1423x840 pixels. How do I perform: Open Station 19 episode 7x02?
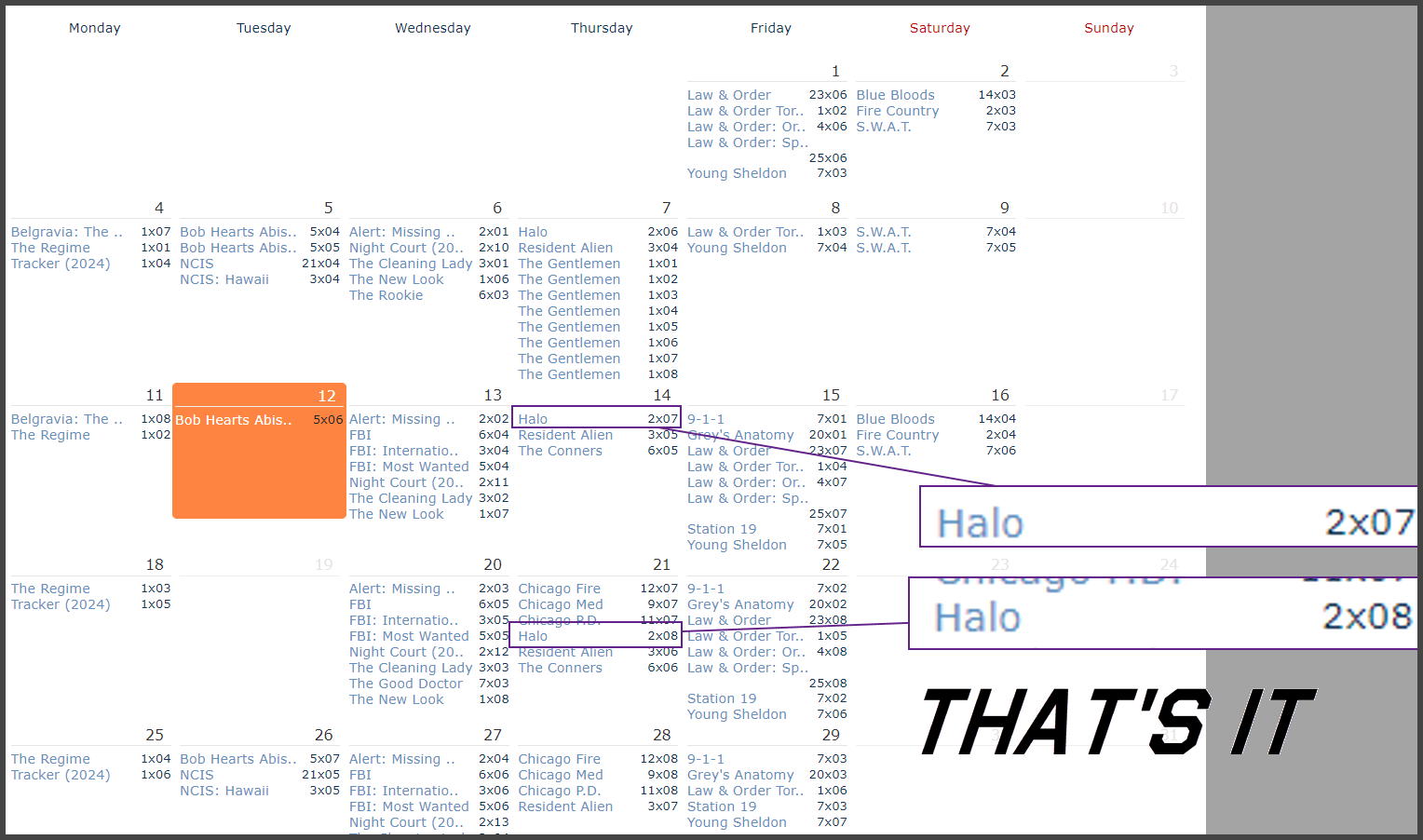[722, 698]
